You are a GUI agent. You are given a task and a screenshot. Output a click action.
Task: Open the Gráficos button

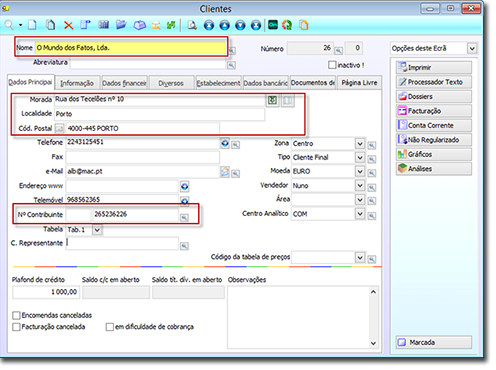pos(434,154)
